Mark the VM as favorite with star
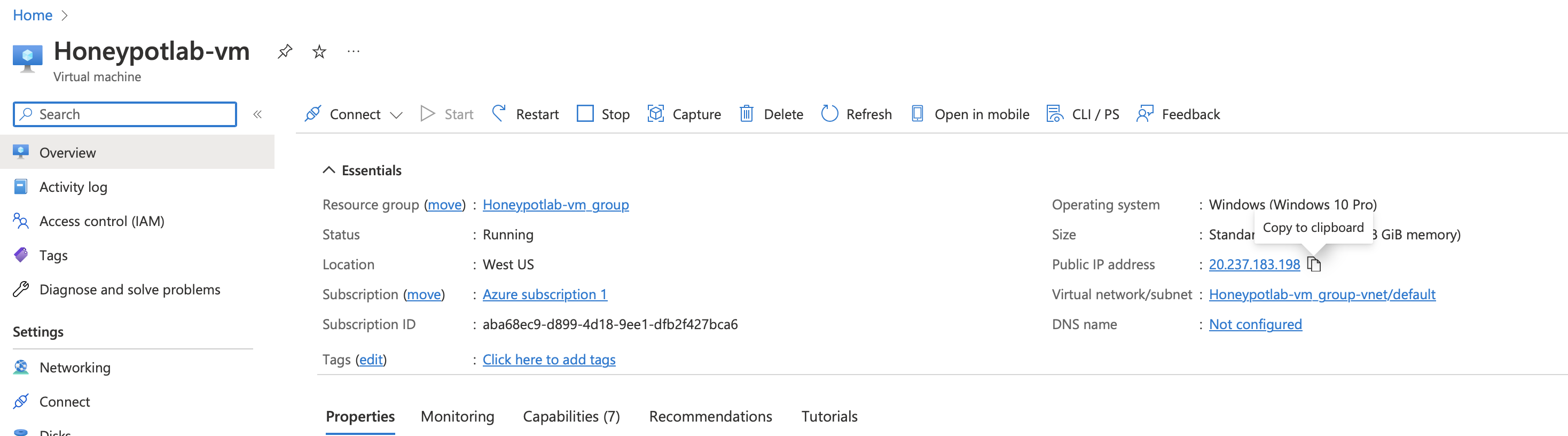Image resolution: width=1568 pixels, height=436 pixels. click(x=319, y=52)
